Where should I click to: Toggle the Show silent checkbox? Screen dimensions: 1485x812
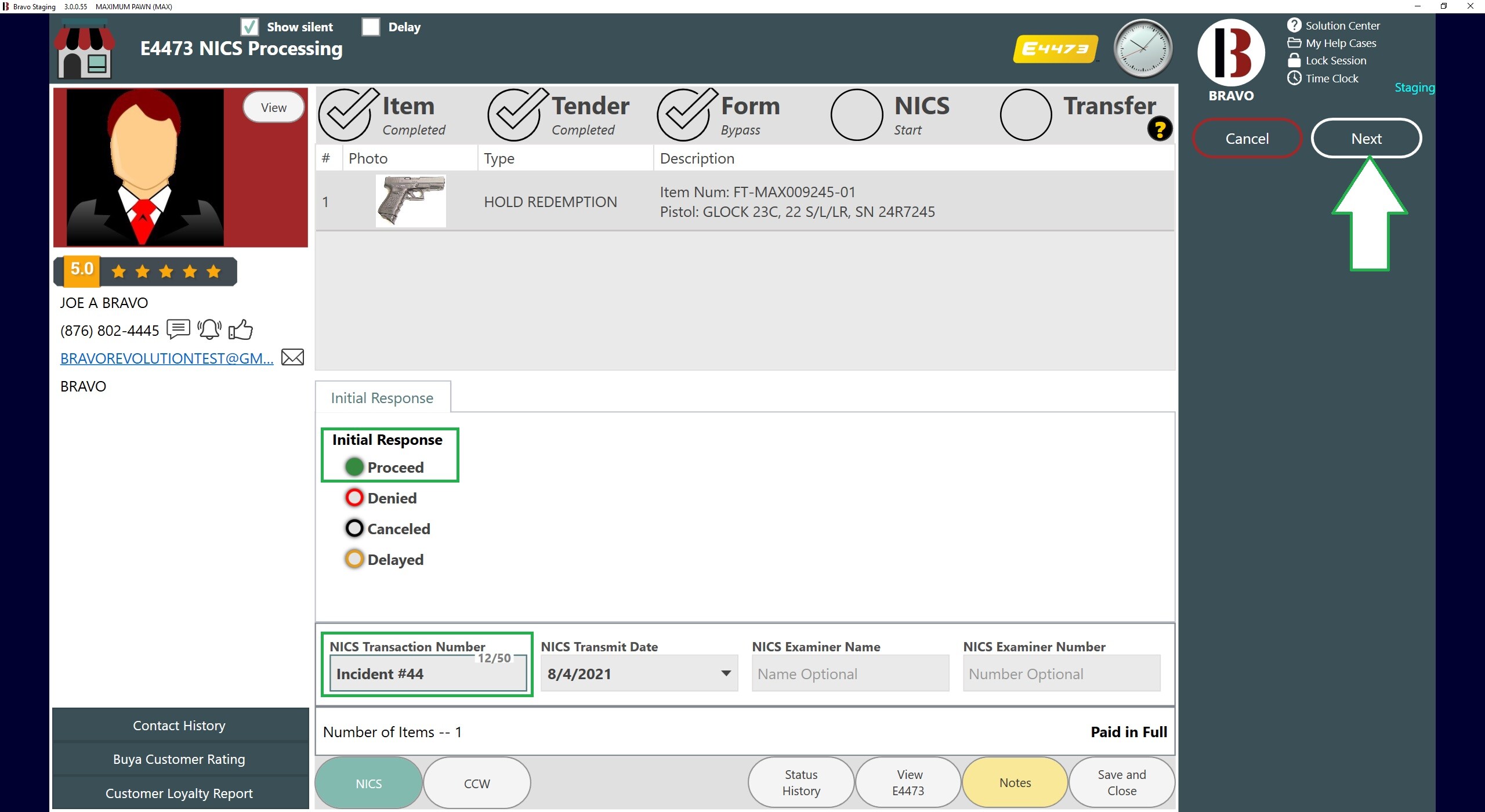point(249,27)
